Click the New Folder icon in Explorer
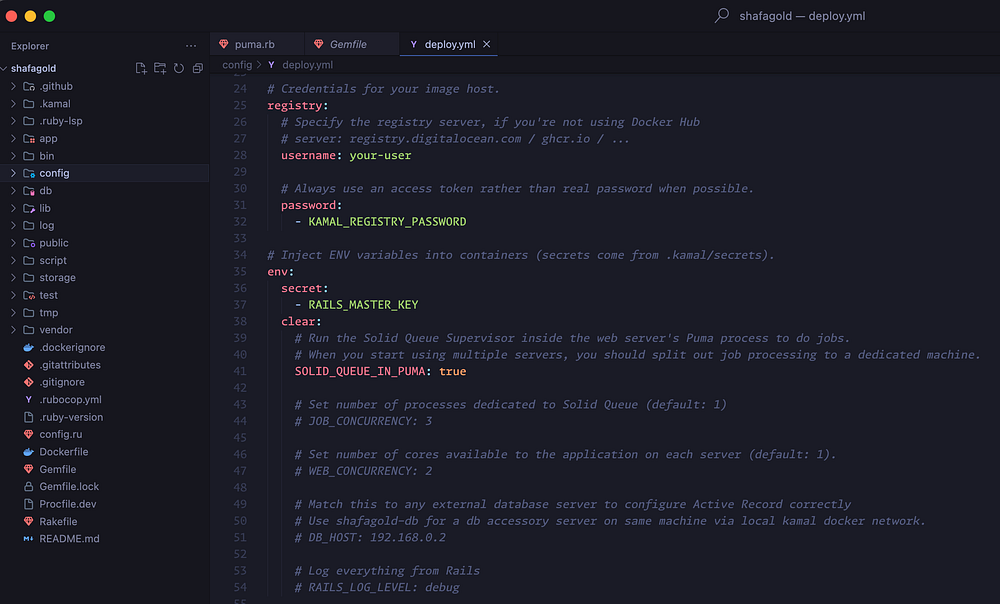Screen dimensions: 1000x604 160,68
